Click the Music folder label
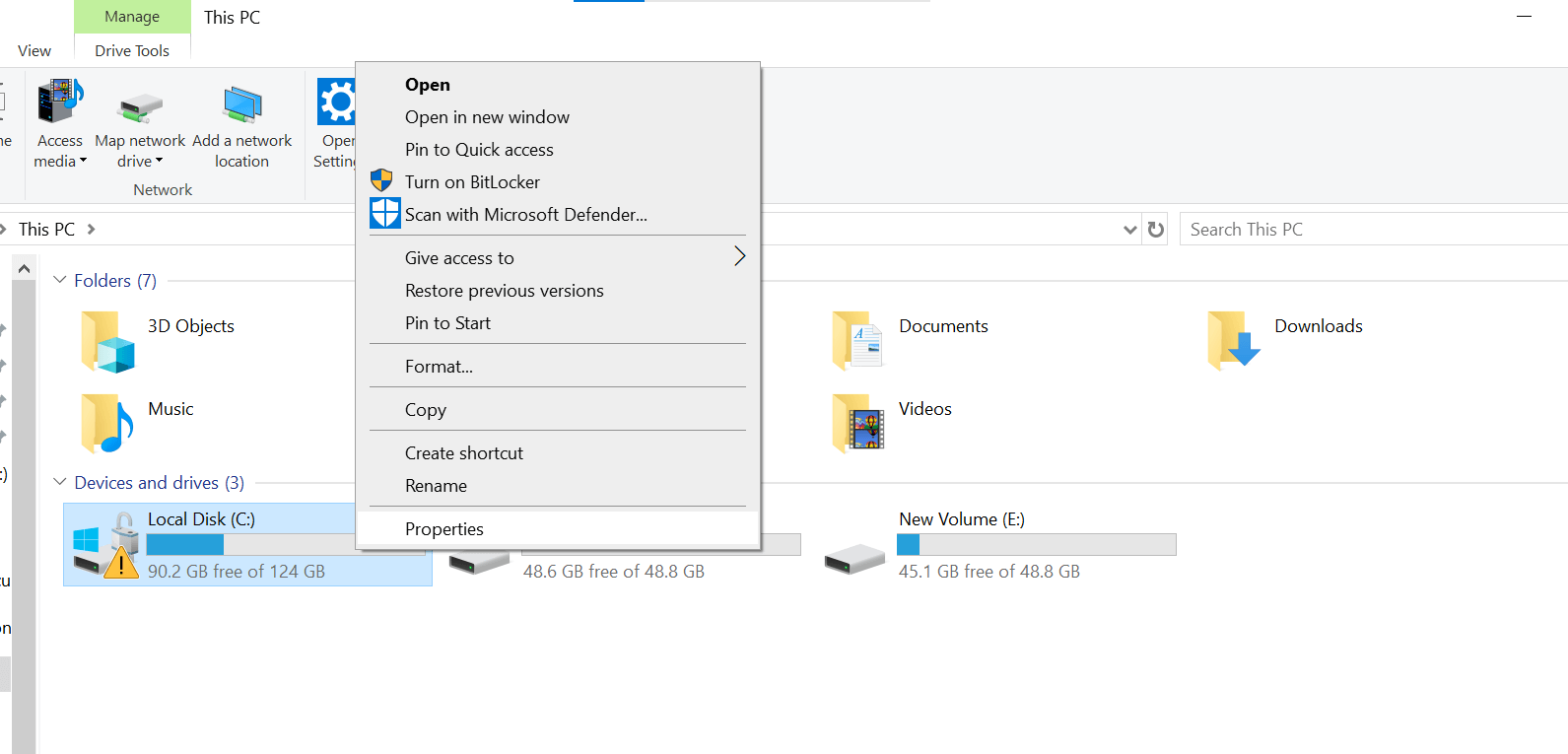The image size is (1568, 754). (x=170, y=409)
